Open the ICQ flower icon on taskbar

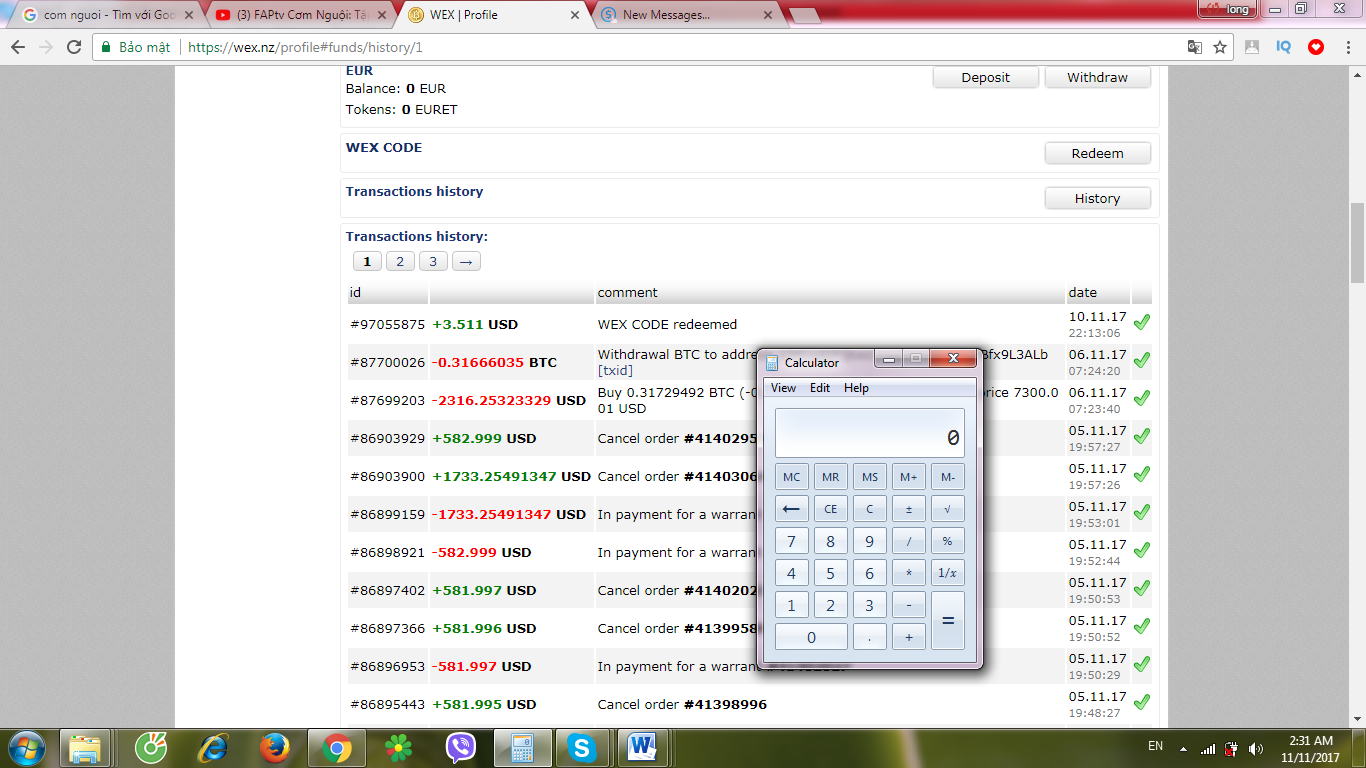(x=399, y=747)
